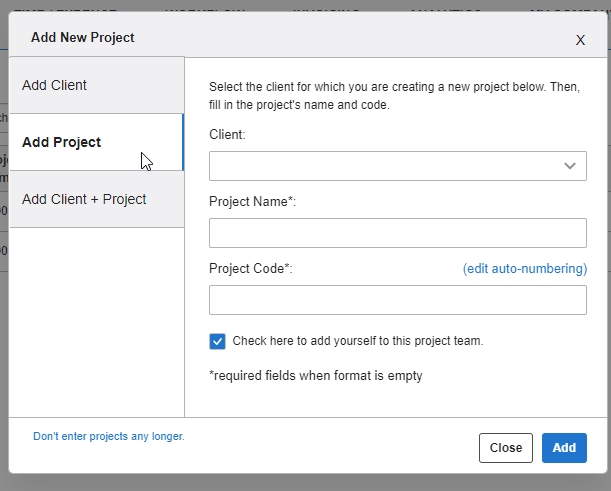
Task: Close the dialog with the X icon
Action: (580, 40)
